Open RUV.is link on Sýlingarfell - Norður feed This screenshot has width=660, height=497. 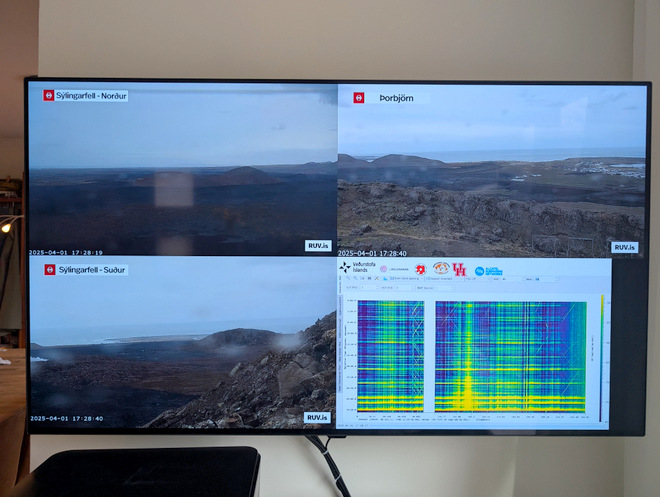pos(317,245)
